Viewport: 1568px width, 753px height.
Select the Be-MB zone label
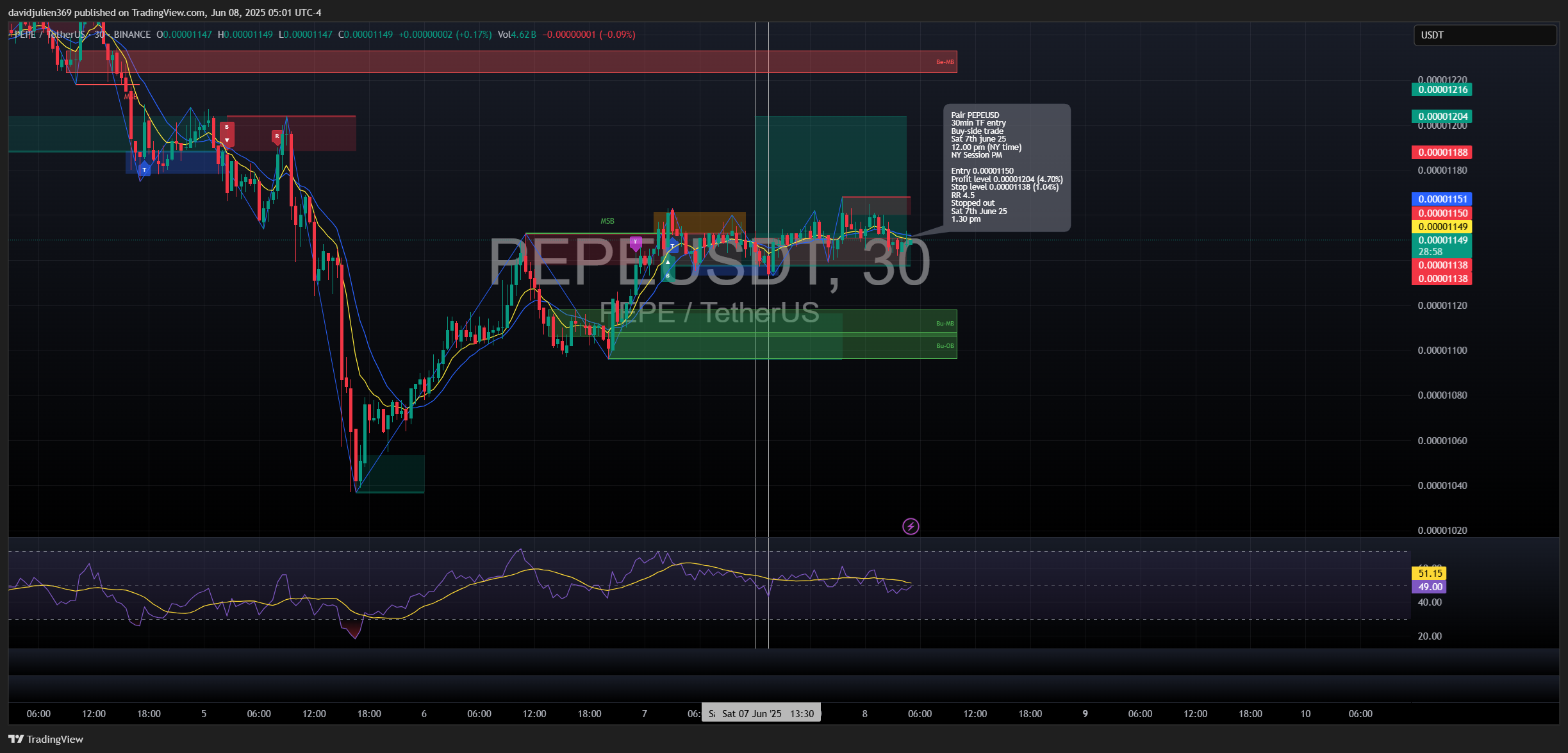[x=945, y=62]
